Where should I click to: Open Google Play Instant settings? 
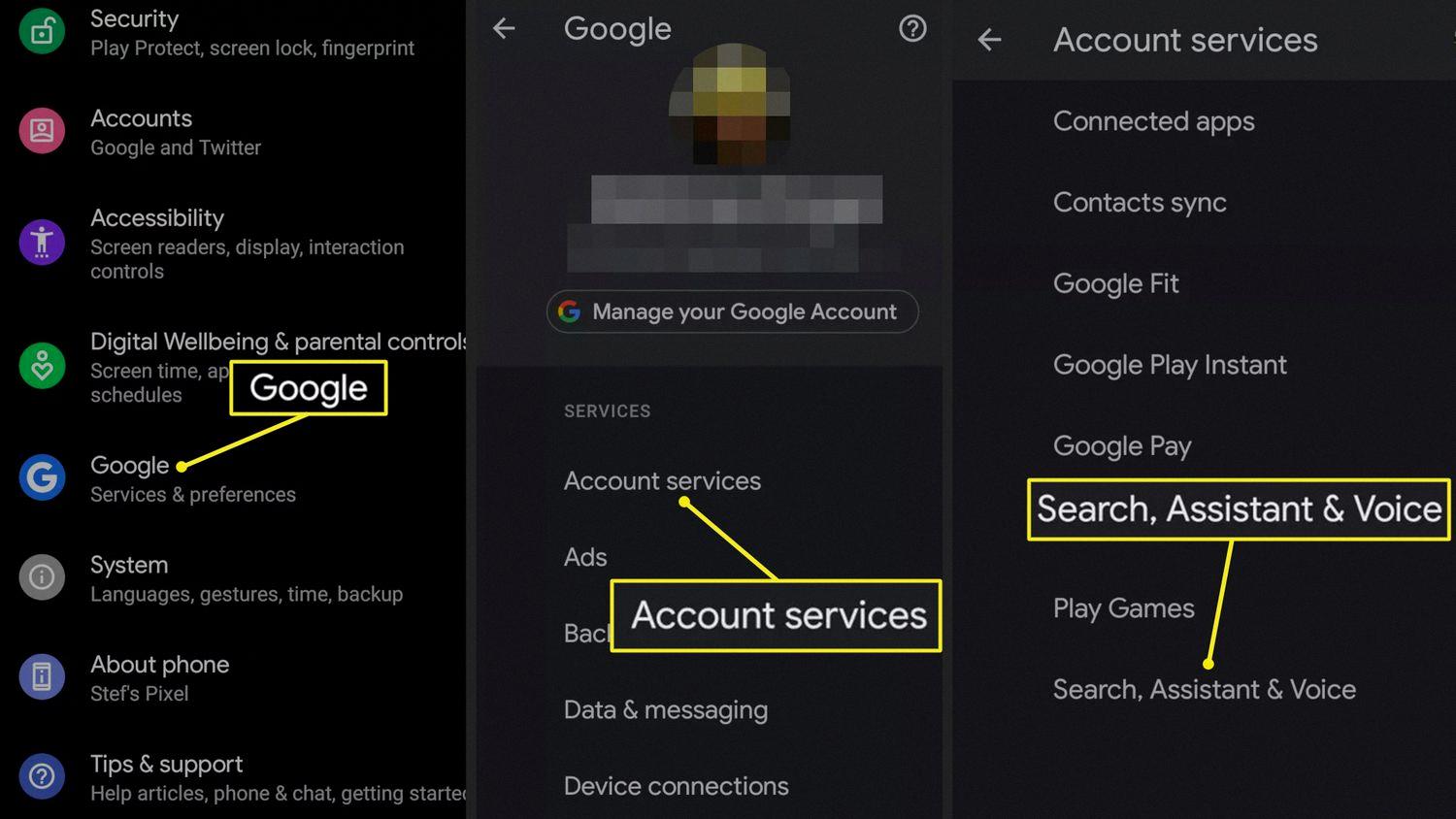[1170, 365]
